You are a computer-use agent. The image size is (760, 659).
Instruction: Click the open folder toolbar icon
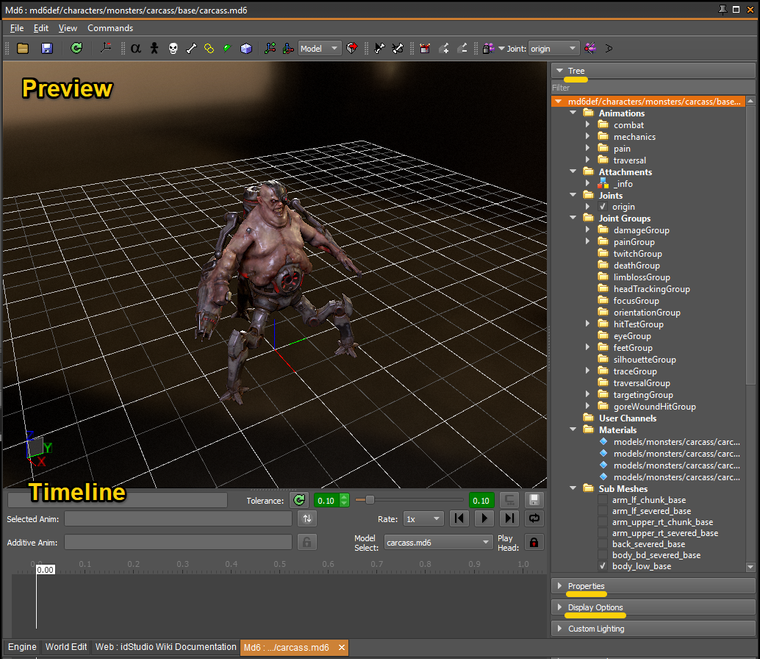[x=23, y=48]
